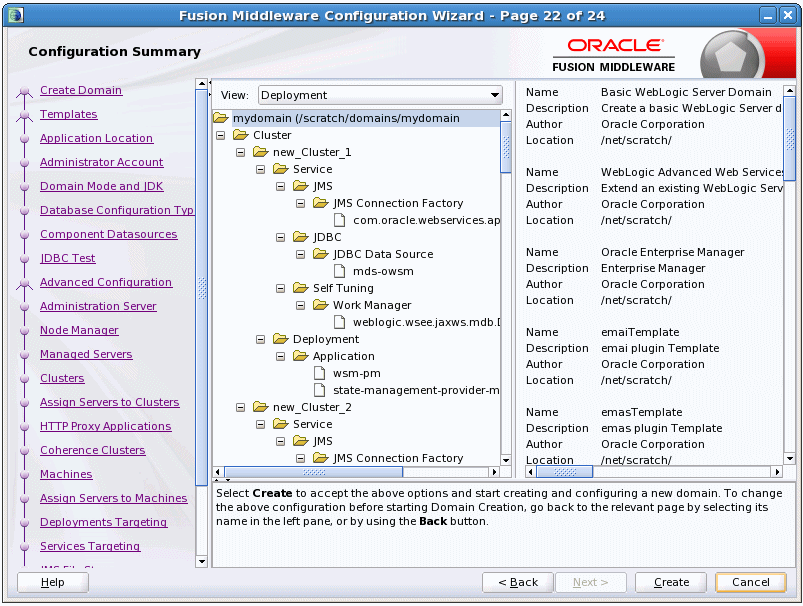Click 'emaiTemplate' name value
The height and width of the screenshot is (606, 803).
tap(640, 332)
